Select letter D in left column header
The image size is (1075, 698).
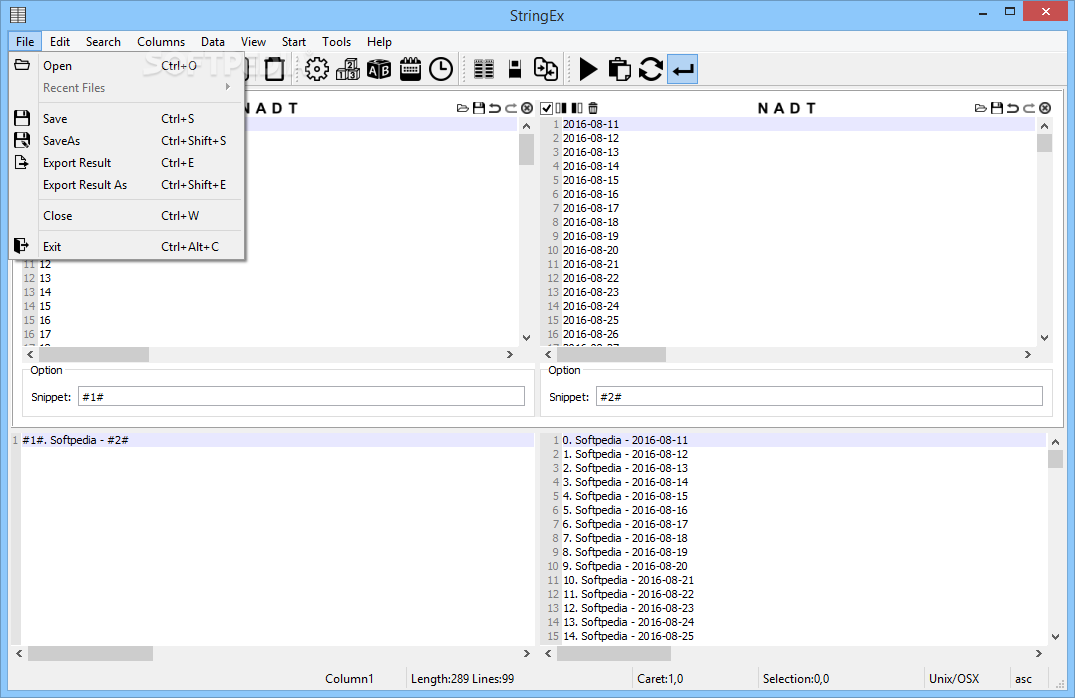pyautogui.click(x=277, y=108)
